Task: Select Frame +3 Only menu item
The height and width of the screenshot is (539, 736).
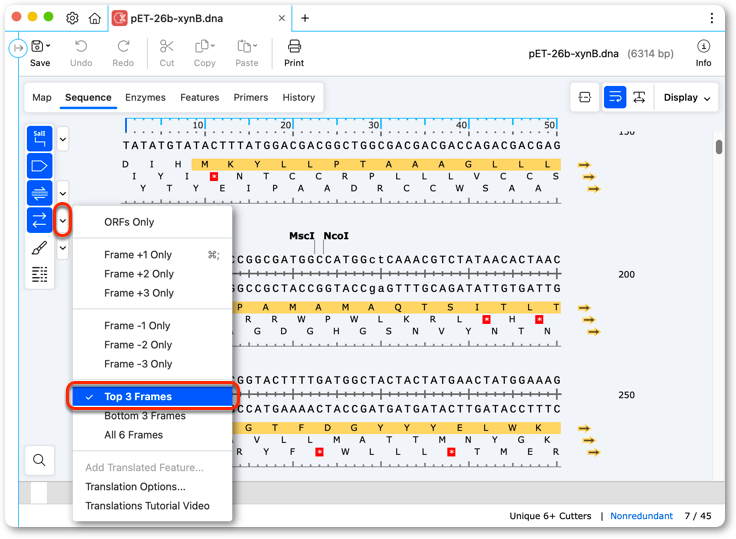Action: 153,293
